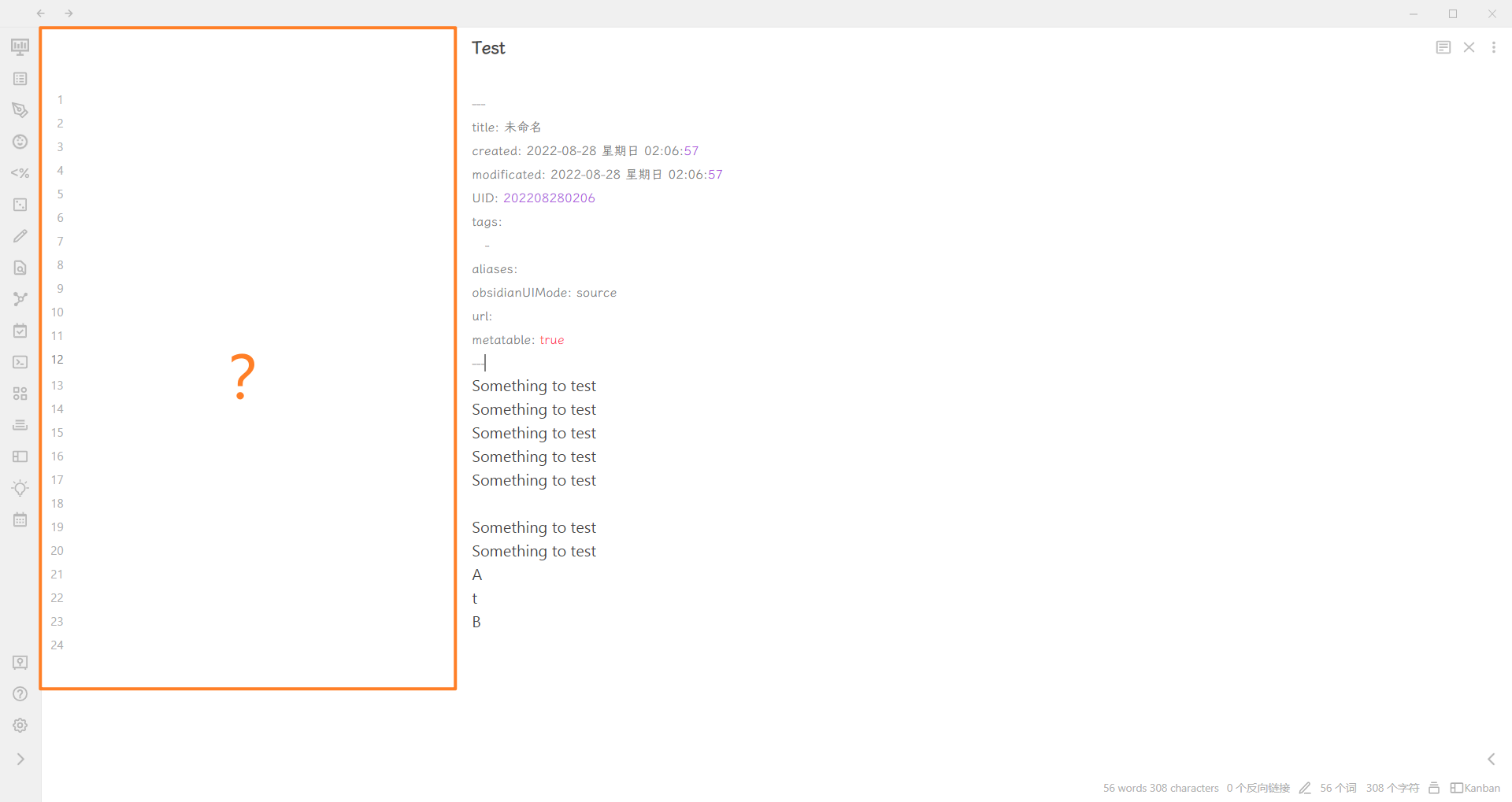Screen dimensions: 1512x802
Task: Click the backlinks counter in status bar
Action: [1258, 788]
